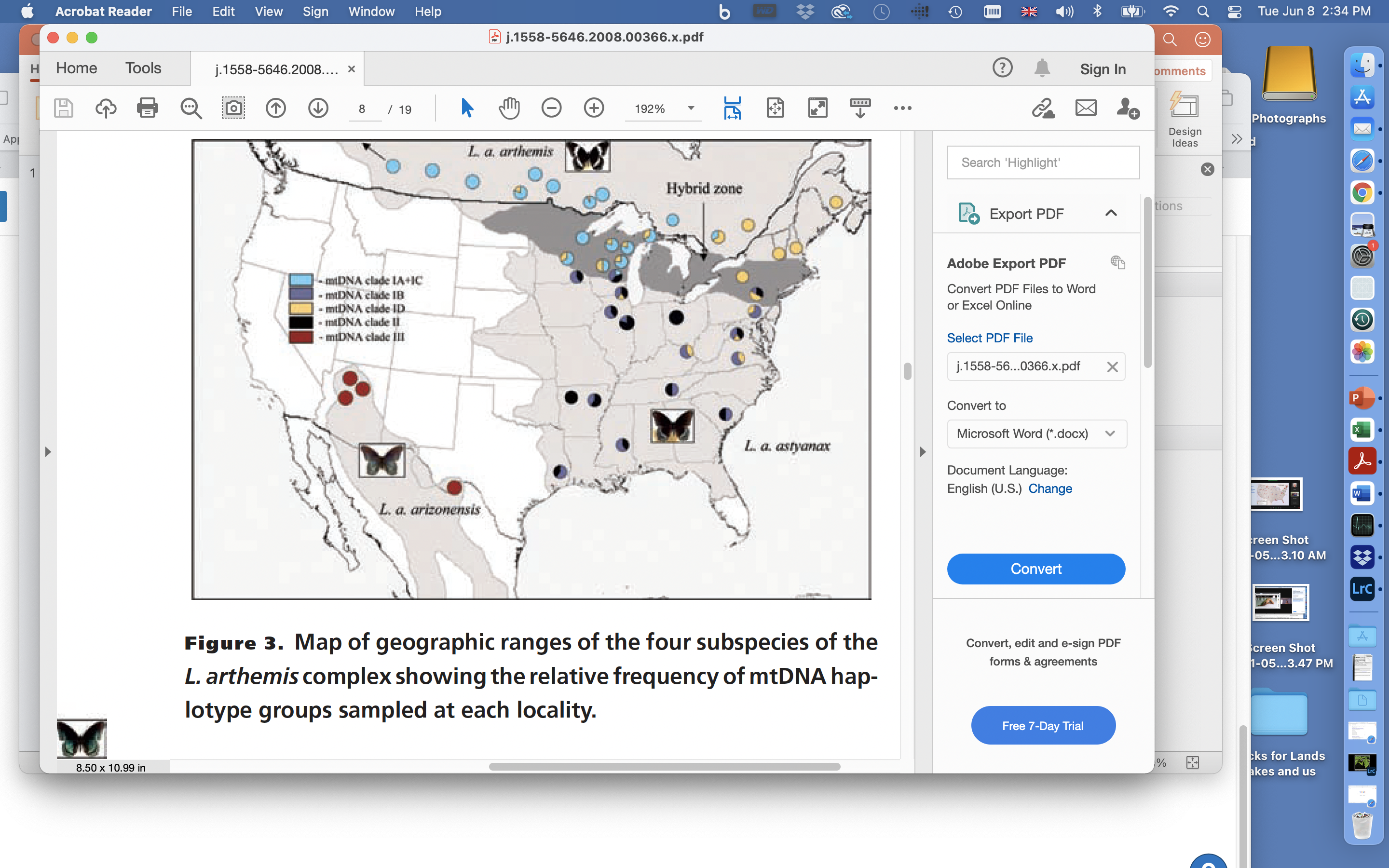The height and width of the screenshot is (868, 1389).
Task: Click the Zoom in plus icon
Action: point(594,108)
